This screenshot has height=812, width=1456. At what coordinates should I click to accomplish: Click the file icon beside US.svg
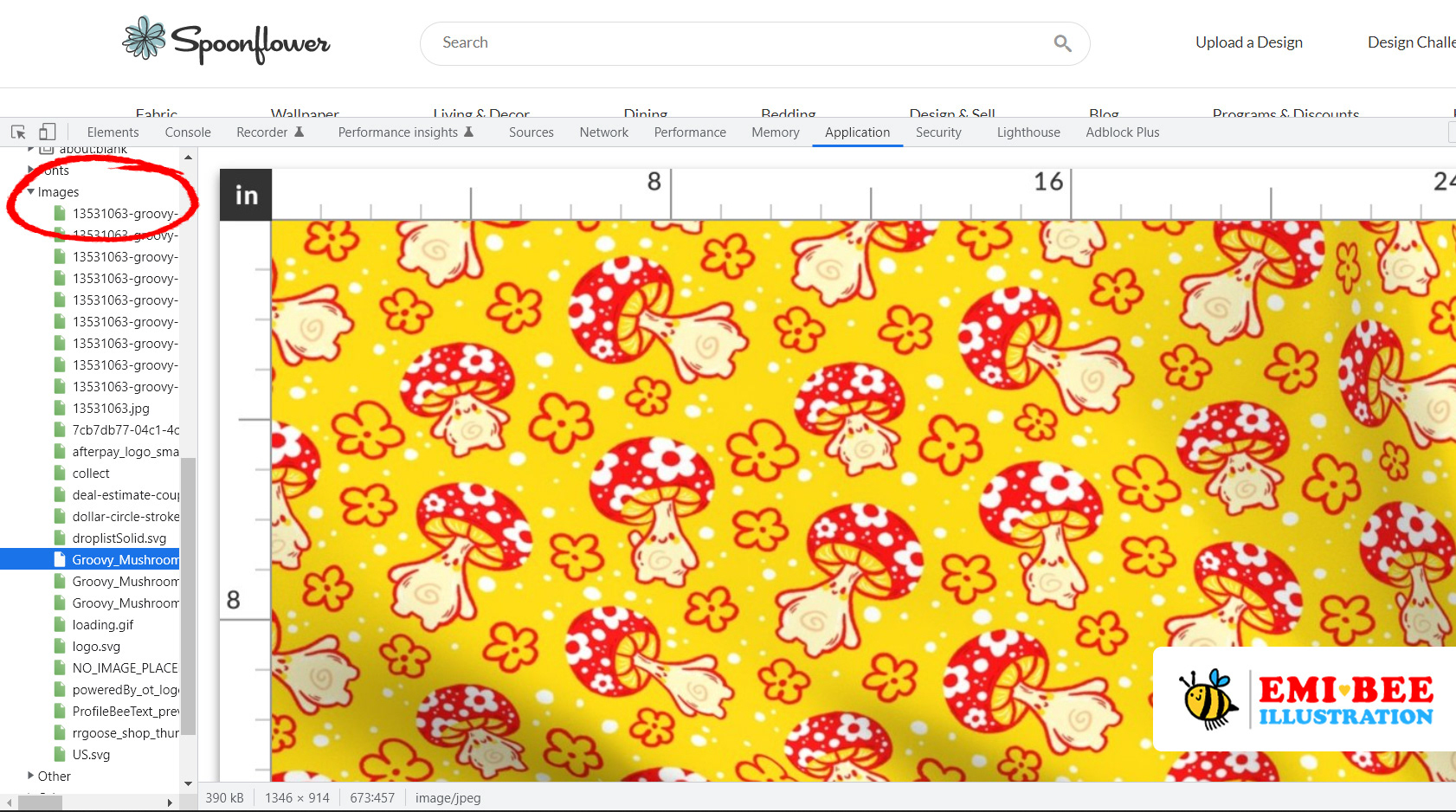click(x=60, y=754)
